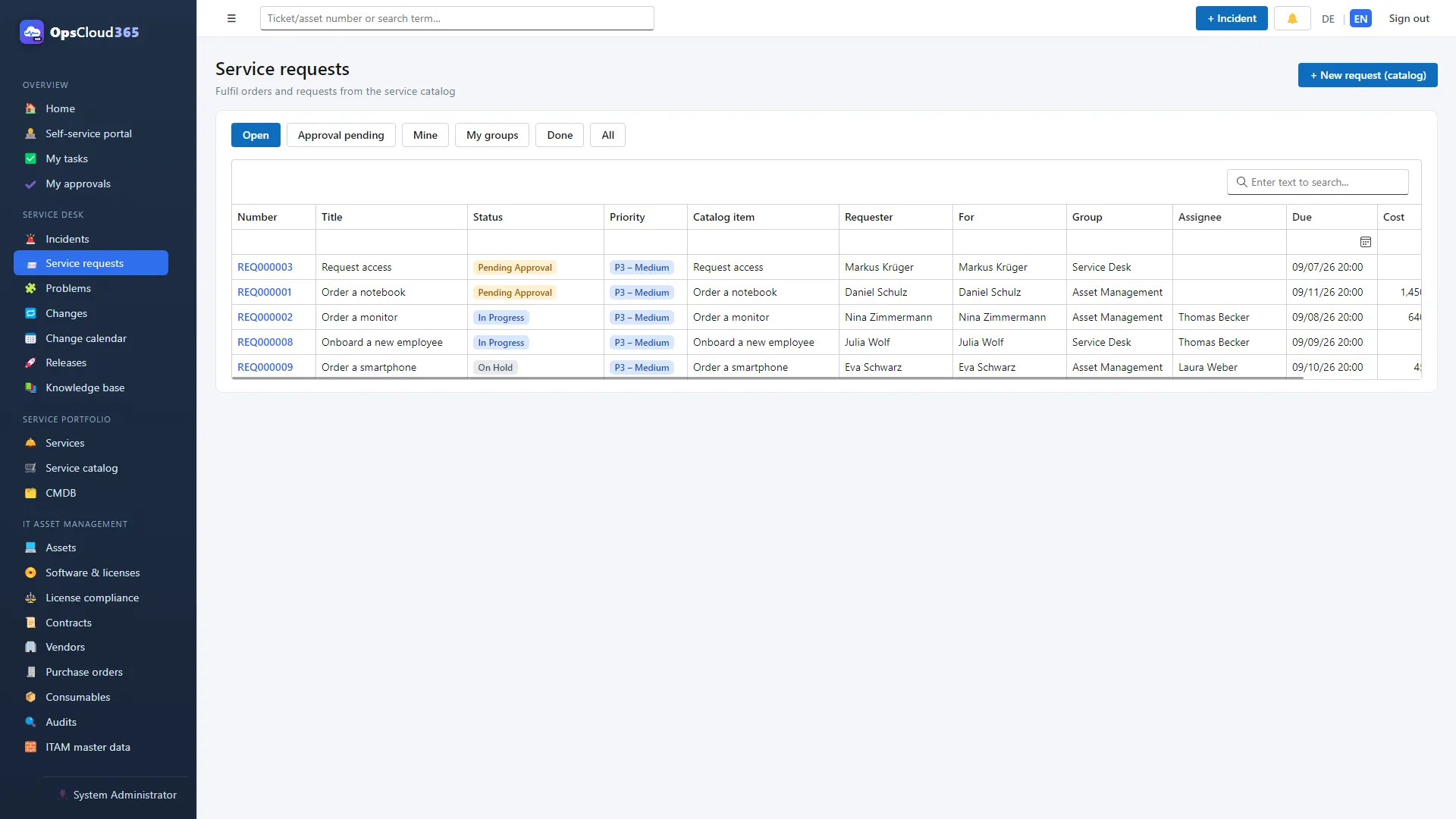
Task: Open request REQ000008
Action: 265,342
